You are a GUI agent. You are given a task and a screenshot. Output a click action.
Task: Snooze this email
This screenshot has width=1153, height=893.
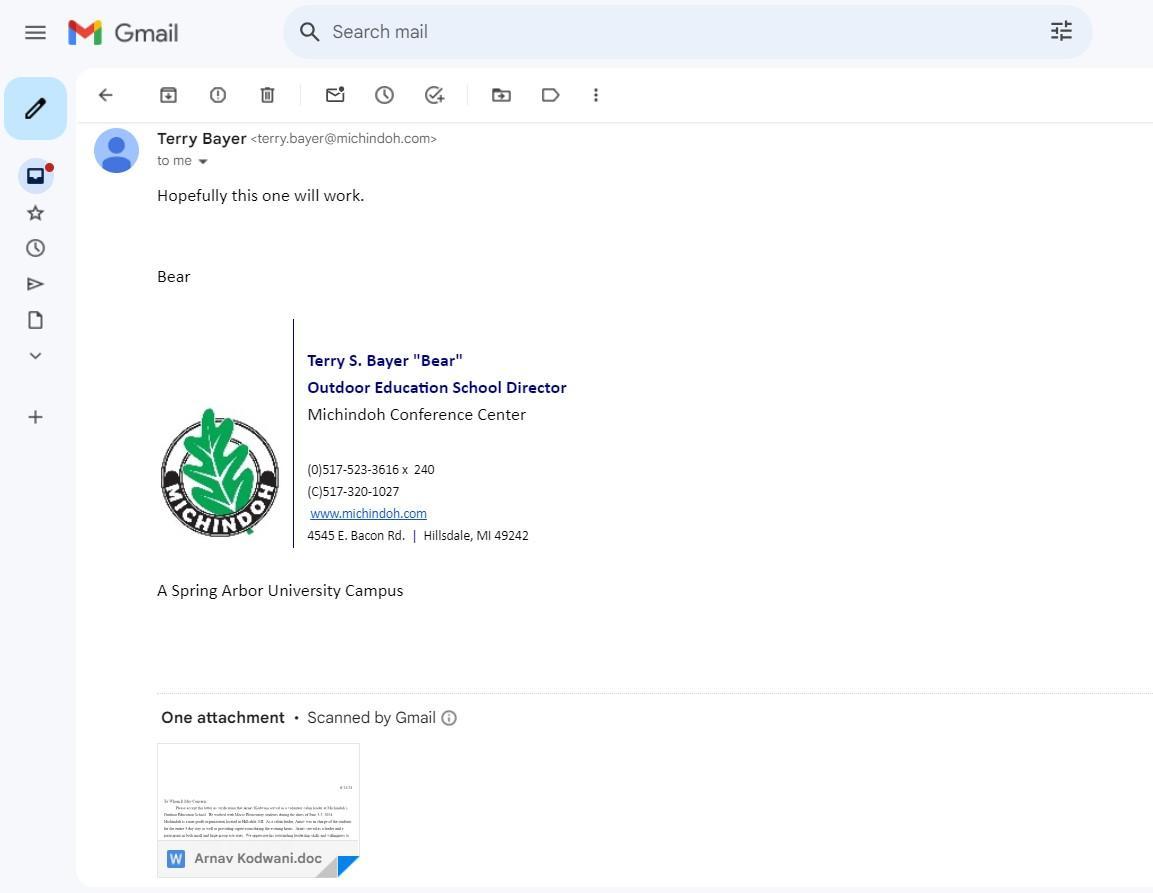tap(385, 95)
